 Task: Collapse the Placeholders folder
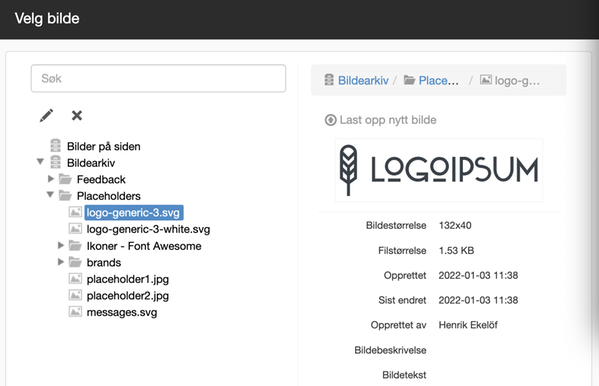(x=50, y=195)
